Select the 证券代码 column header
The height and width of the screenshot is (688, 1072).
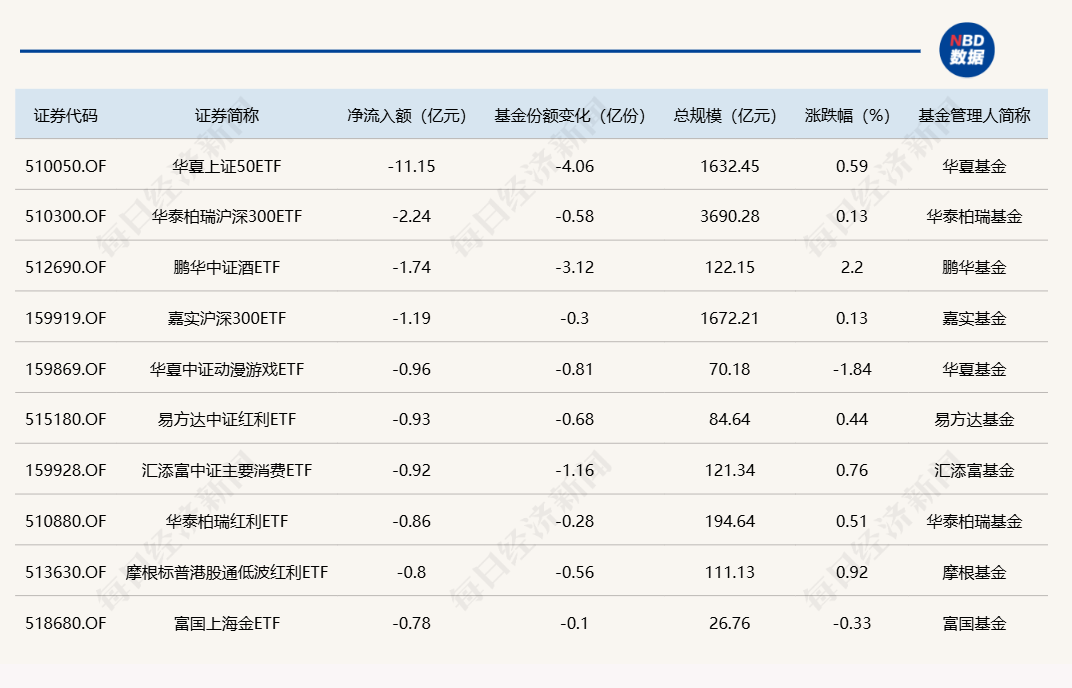tap(66, 116)
